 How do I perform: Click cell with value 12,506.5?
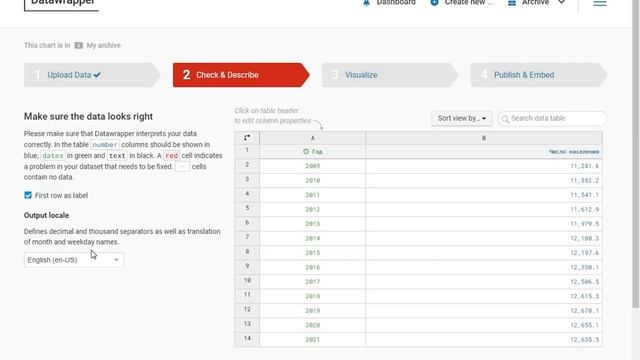pyautogui.click(x=484, y=282)
